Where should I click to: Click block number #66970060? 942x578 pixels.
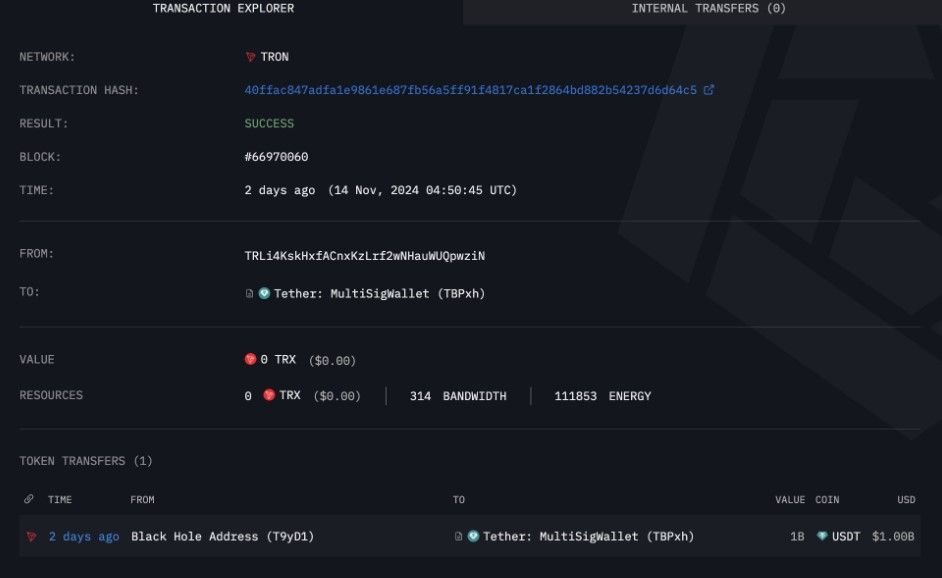tap(276, 157)
